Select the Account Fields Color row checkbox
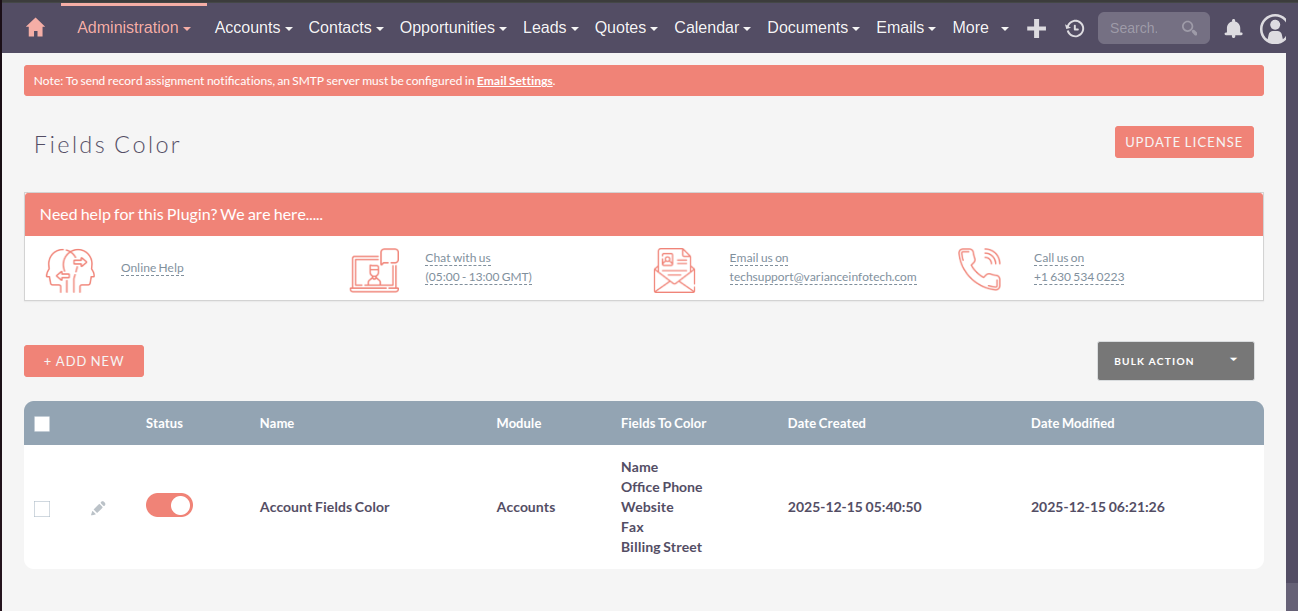 42,509
